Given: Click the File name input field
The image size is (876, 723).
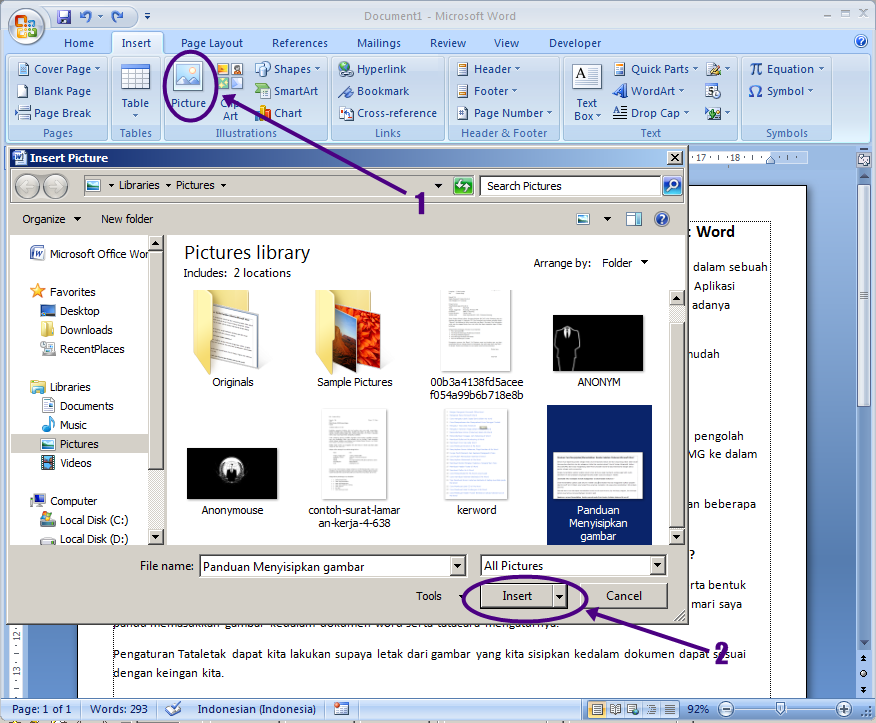Looking at the screenshot, I should click(x=326, y=566).
